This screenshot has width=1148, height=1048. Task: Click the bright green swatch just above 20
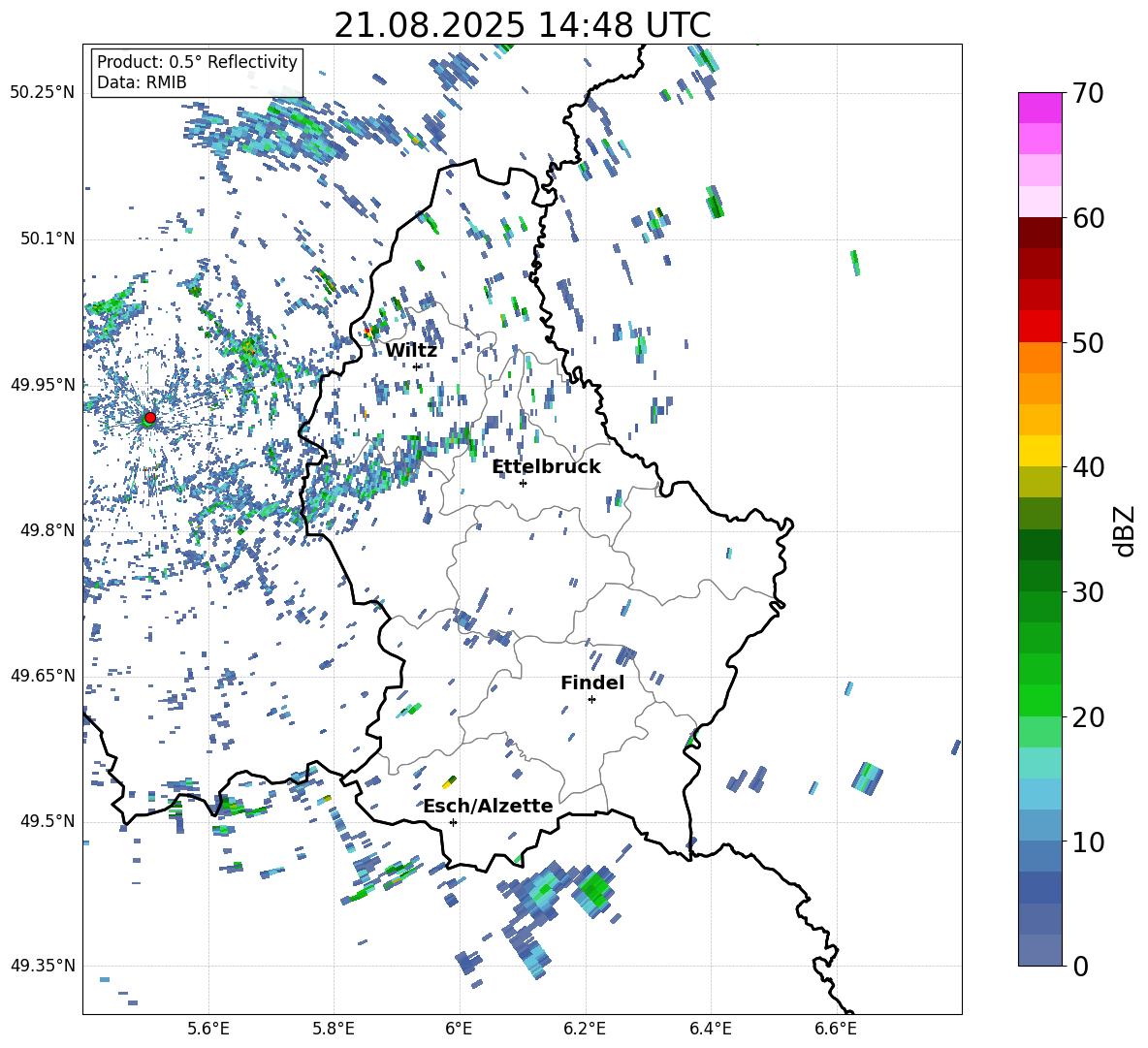click(1039, 700)
